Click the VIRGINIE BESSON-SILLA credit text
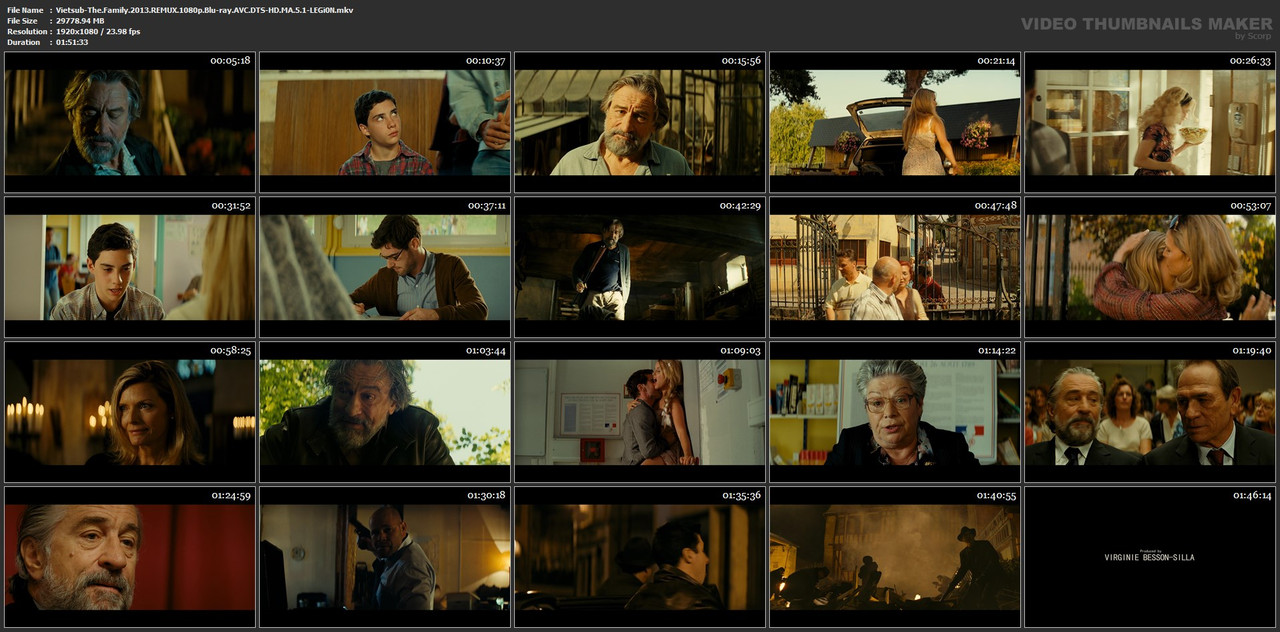Screen dimensions: 1280x632 pos(1149,558)
